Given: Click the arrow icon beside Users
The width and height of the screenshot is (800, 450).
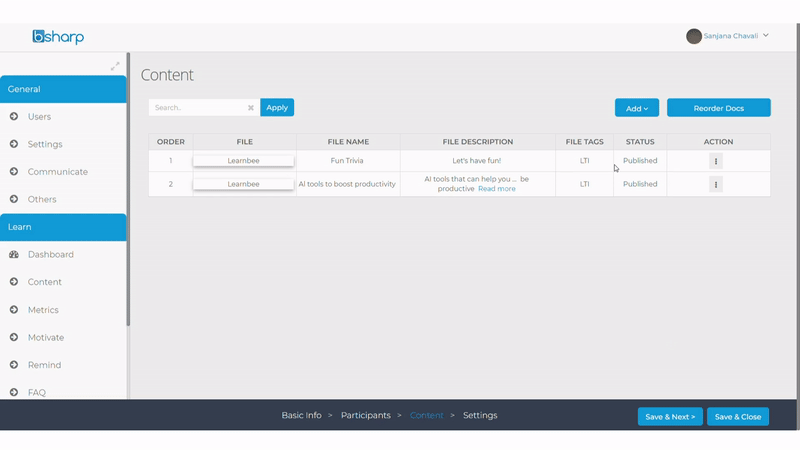Looking at the screenshot, I should (x=14, y=116).
